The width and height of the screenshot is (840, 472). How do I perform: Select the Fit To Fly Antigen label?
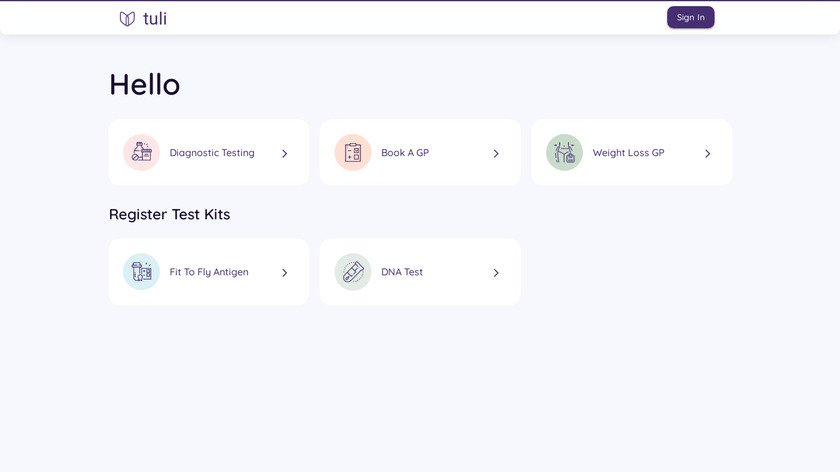pos(209,272)
